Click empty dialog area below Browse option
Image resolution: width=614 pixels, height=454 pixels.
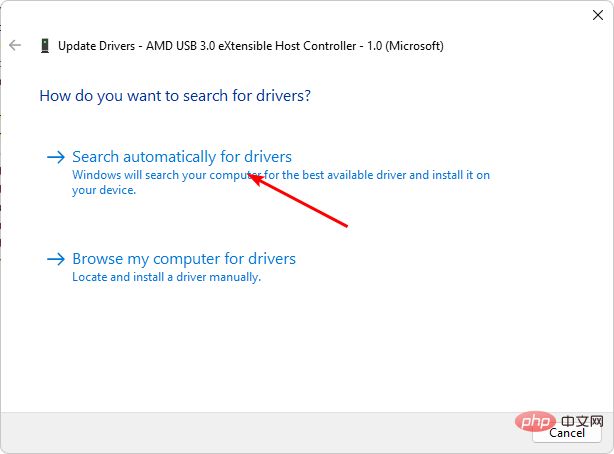coord(300,350)
